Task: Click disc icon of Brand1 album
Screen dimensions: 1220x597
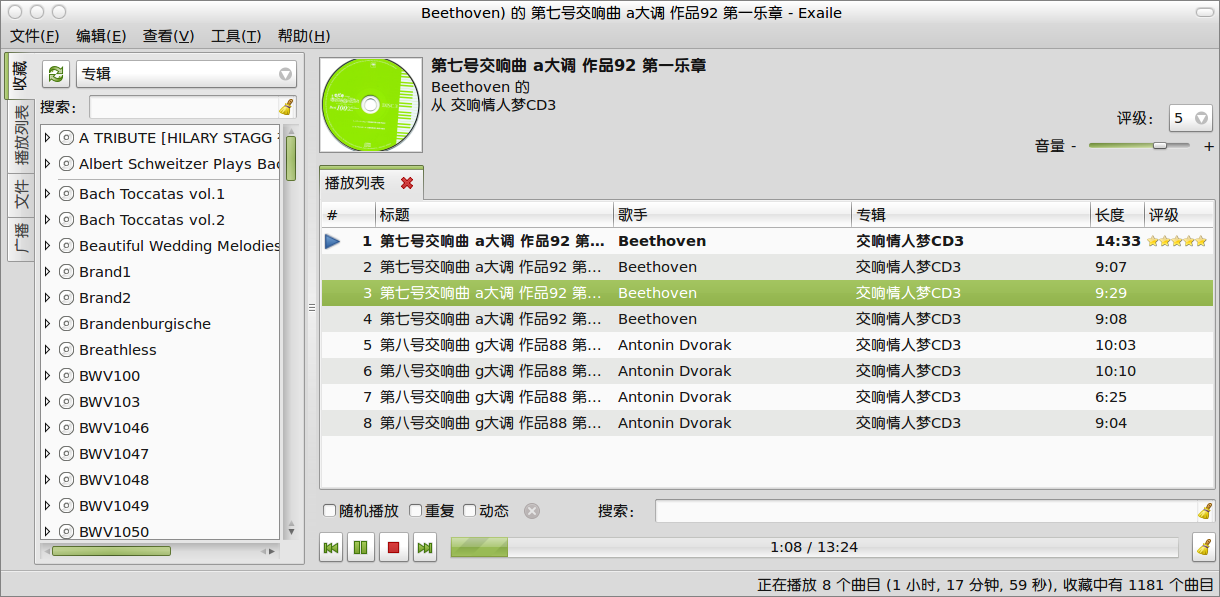Action: click(67, 272)
